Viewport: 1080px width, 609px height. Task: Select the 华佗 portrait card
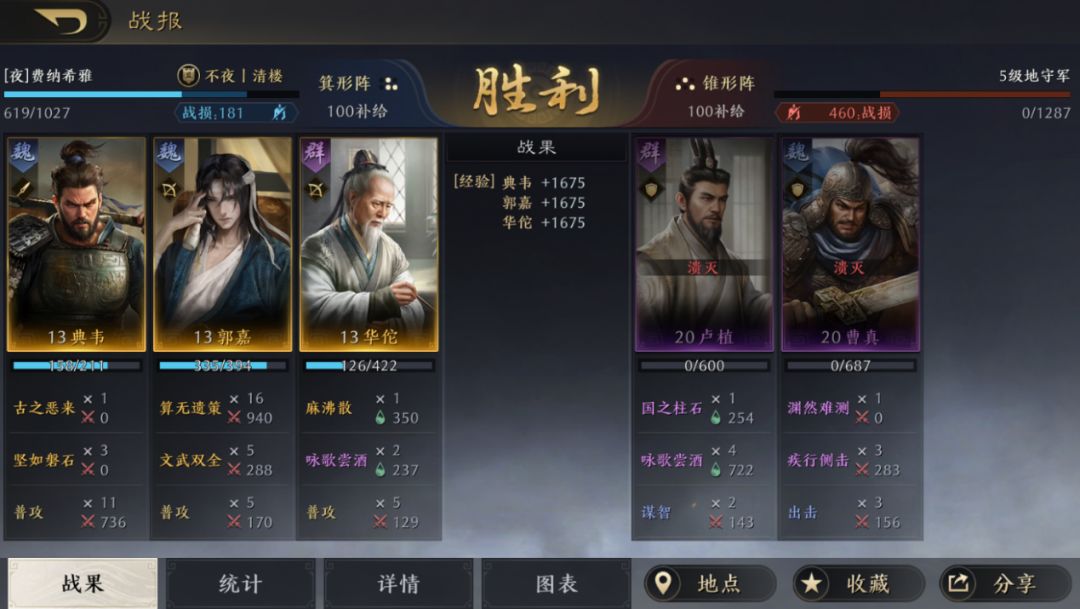click(x=368, y=244)
